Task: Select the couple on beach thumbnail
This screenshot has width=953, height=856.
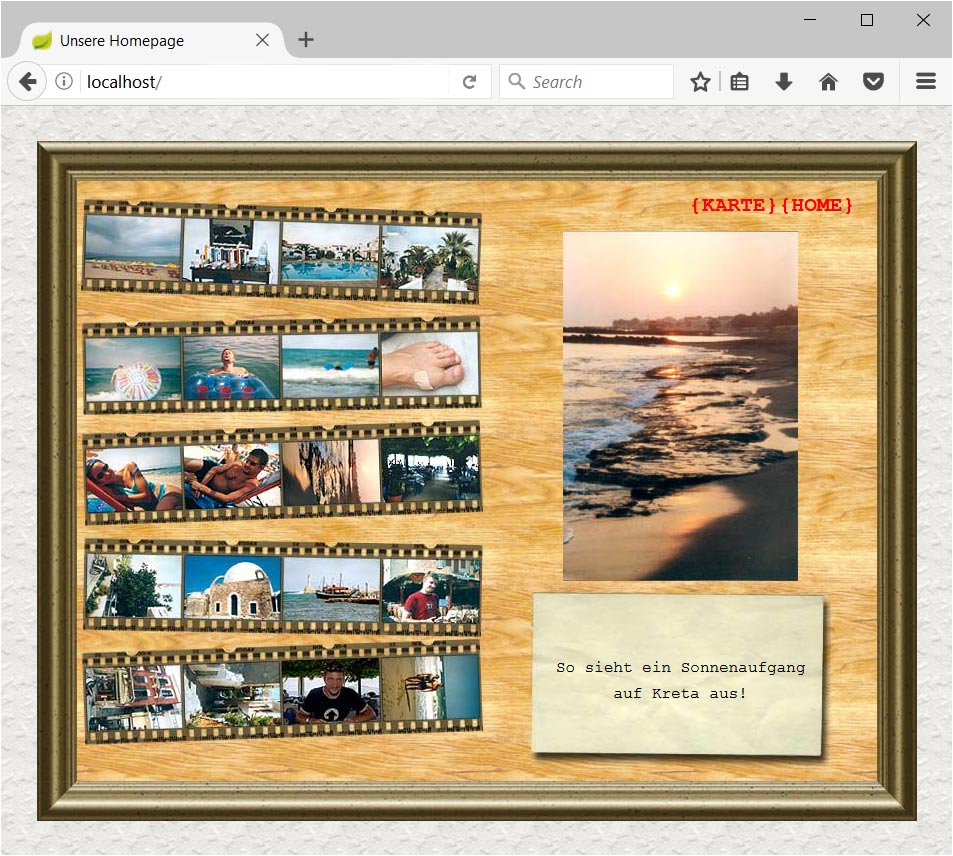Action: (x=430, y=688)
